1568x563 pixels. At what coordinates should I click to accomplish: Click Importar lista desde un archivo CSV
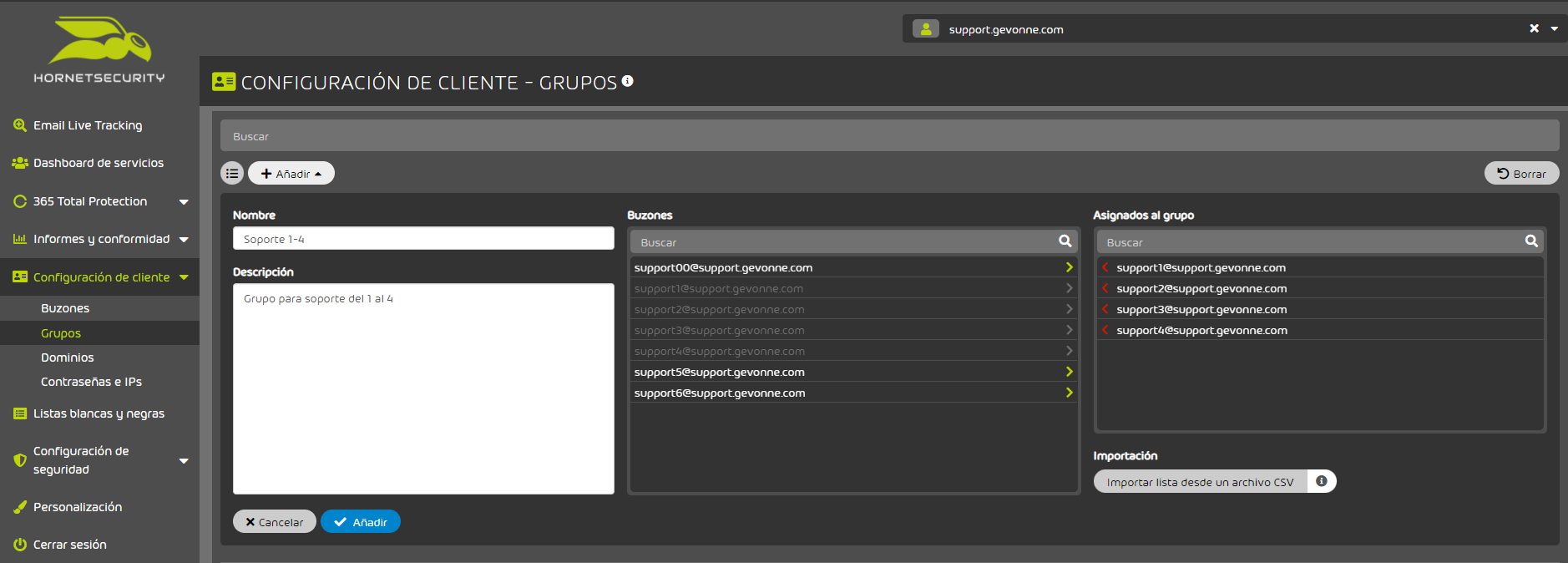pyautogui.click(x=1200, y=482)
